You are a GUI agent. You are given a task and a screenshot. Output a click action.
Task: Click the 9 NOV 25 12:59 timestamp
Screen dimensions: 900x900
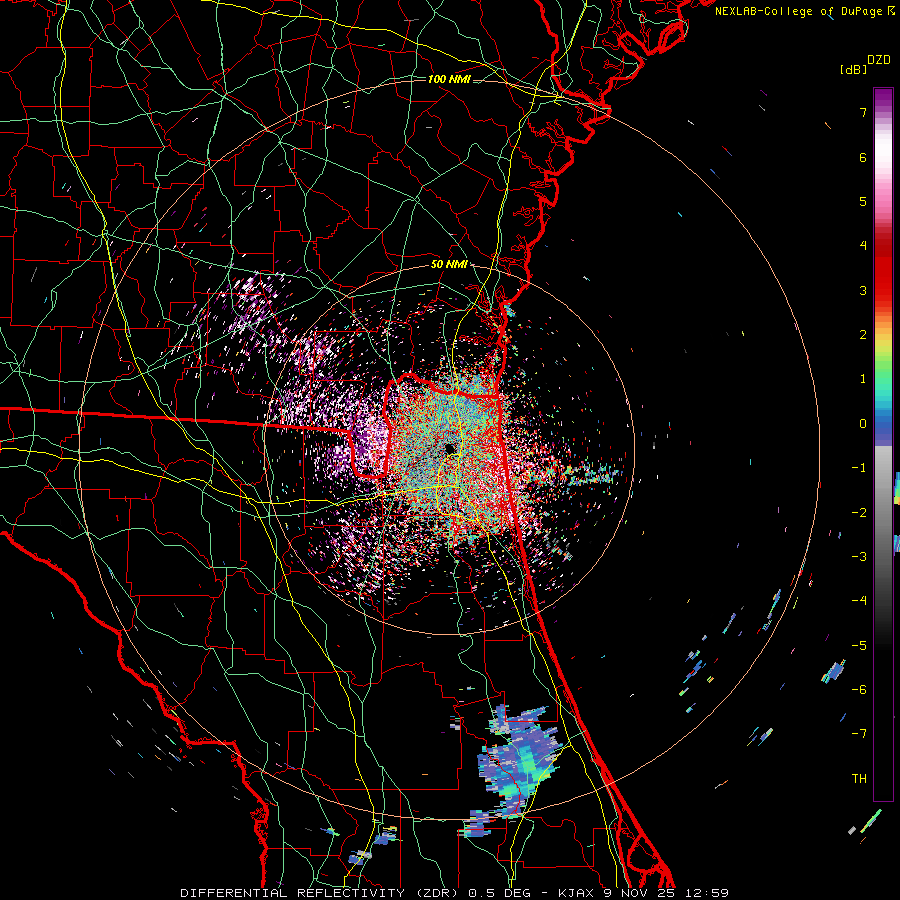click(666, 893)
